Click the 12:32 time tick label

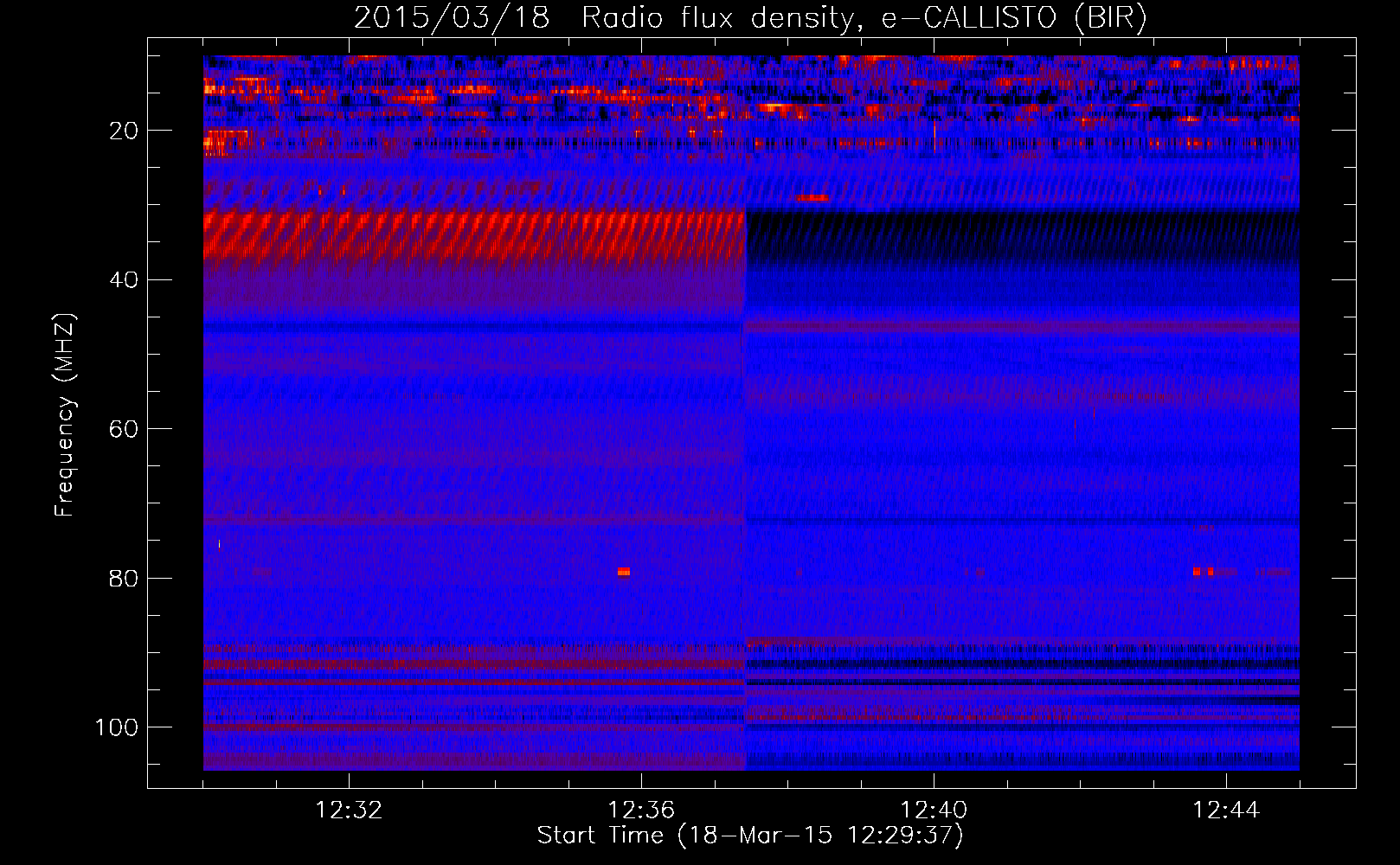coord(349,811)
